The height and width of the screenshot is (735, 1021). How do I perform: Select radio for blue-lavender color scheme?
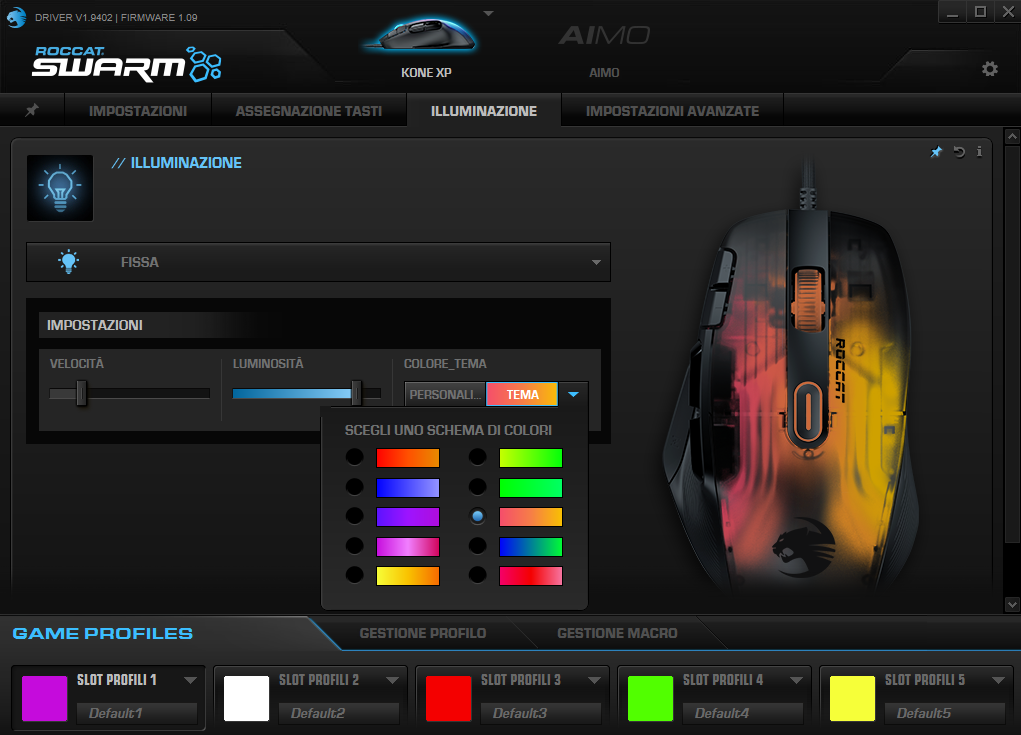point(354,486)
